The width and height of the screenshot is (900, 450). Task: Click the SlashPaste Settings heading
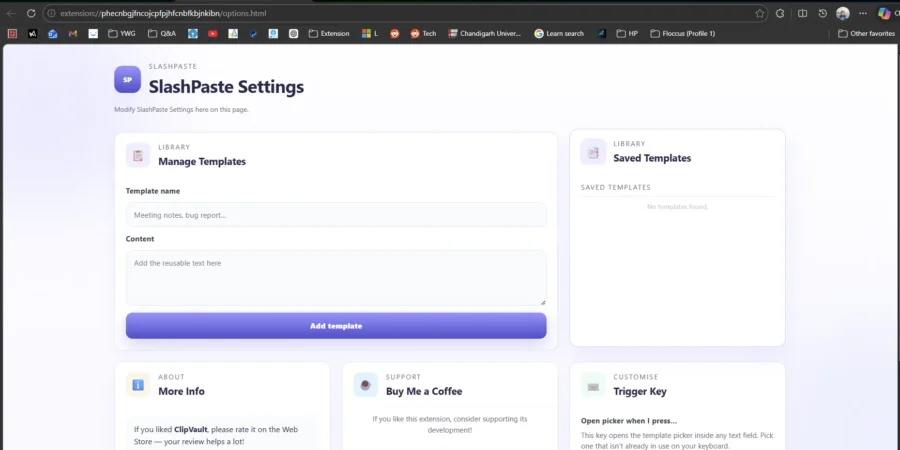pos(226,87)
